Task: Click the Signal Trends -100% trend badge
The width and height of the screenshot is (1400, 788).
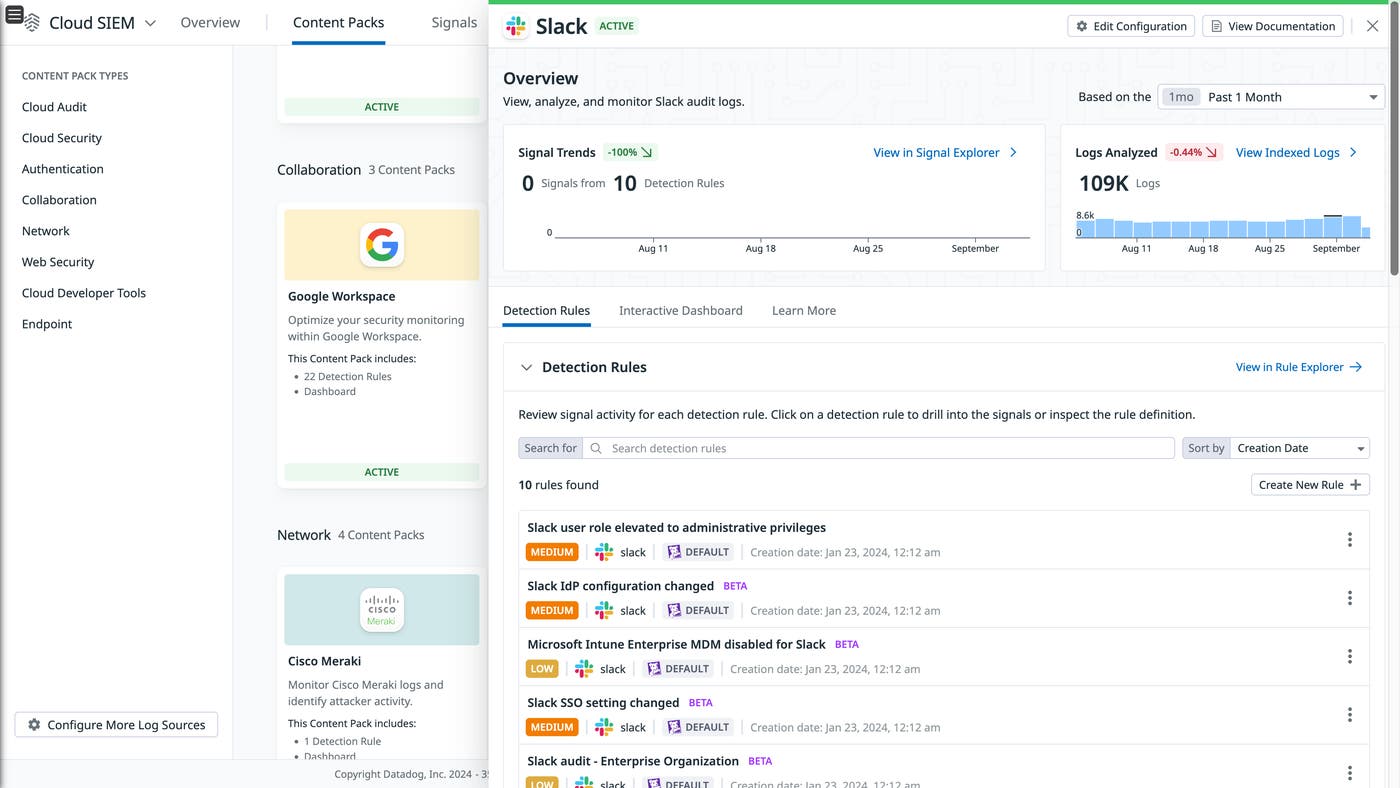Action: tap(630, 152)
